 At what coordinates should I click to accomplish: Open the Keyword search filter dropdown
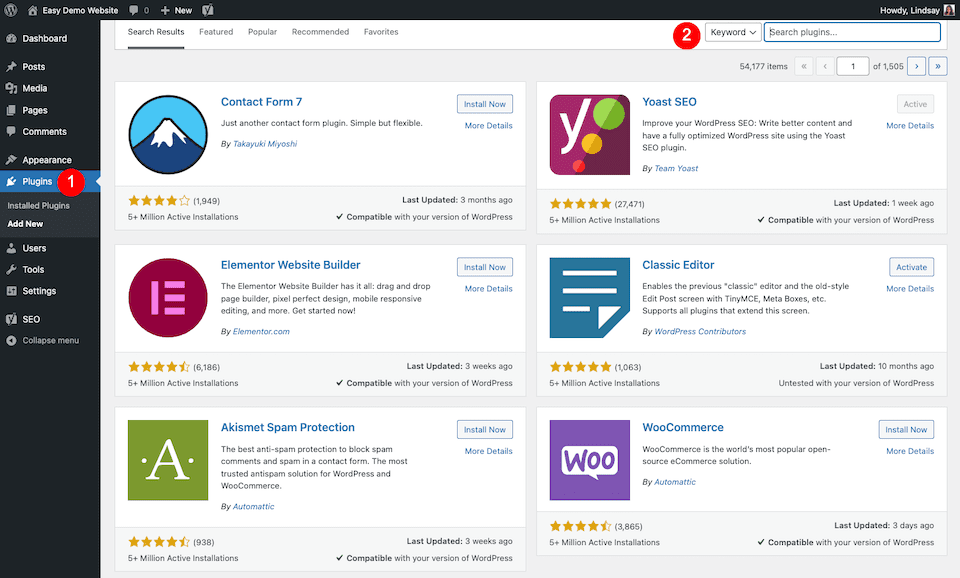(x=731, y=31)
